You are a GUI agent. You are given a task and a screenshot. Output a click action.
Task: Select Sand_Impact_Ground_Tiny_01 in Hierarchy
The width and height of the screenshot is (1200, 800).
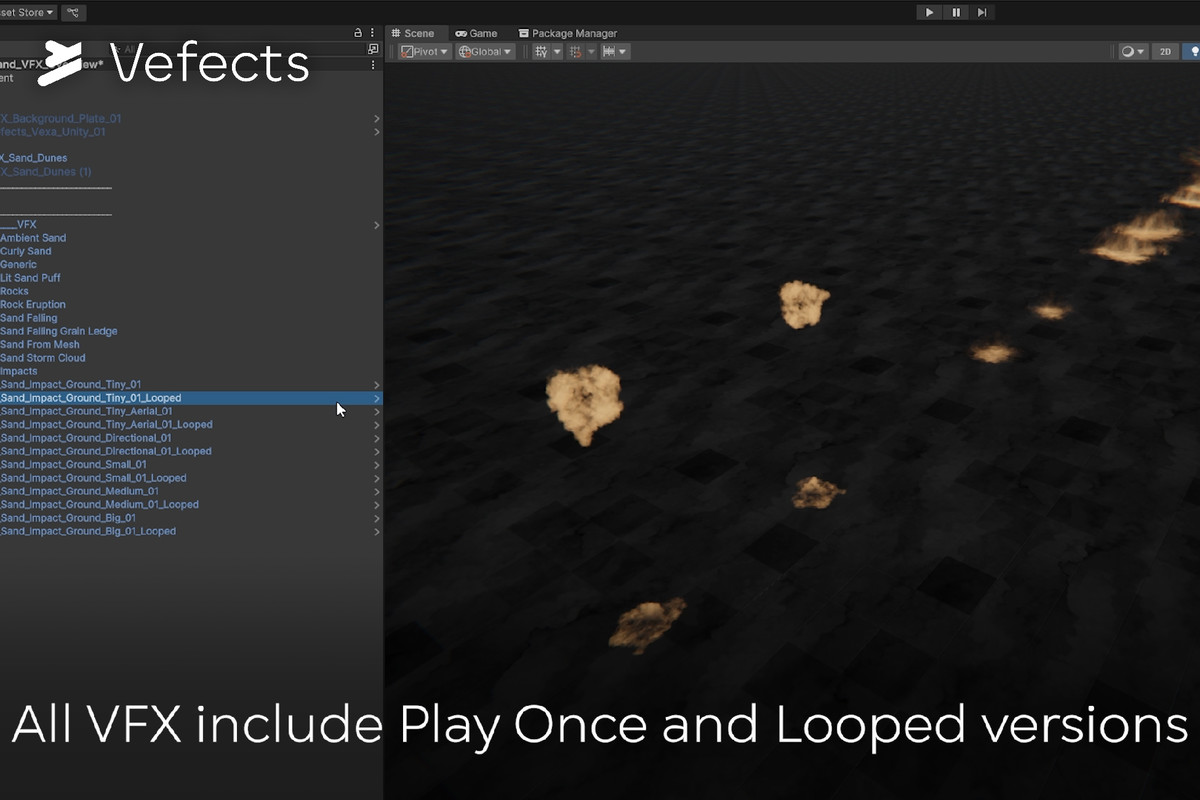click(71, 385)
